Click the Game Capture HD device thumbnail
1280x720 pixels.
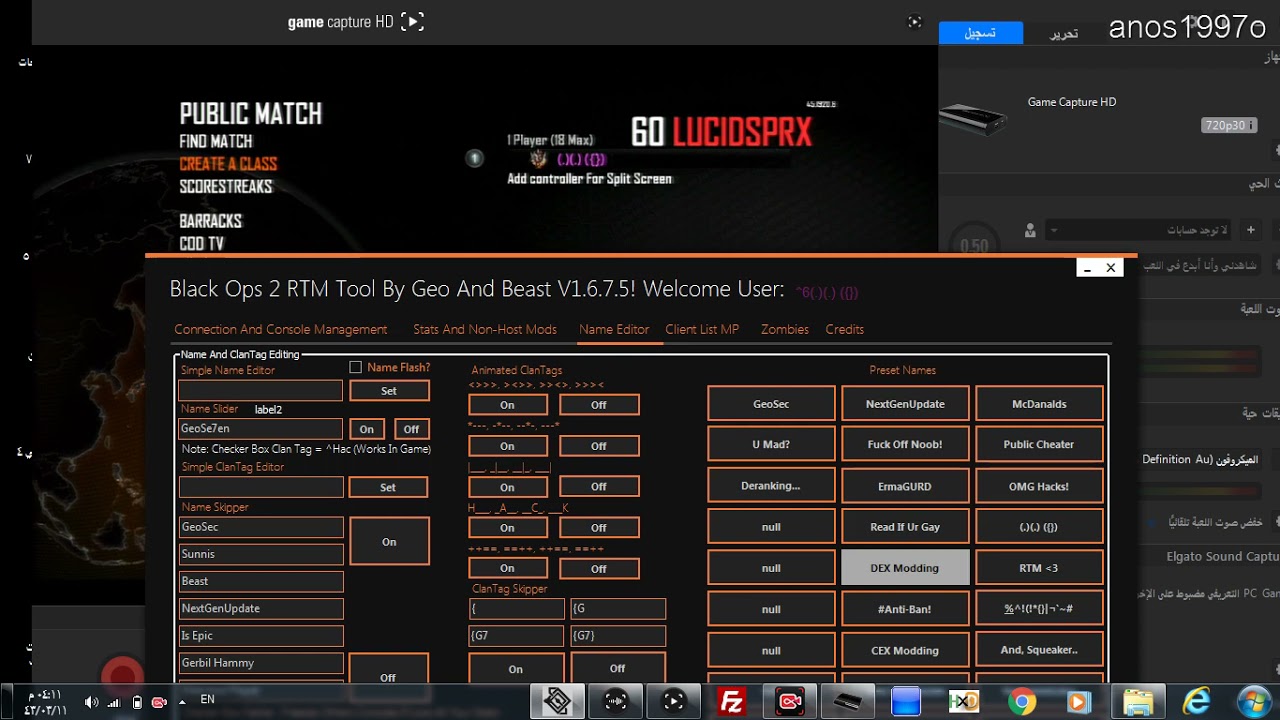point(975,121)
